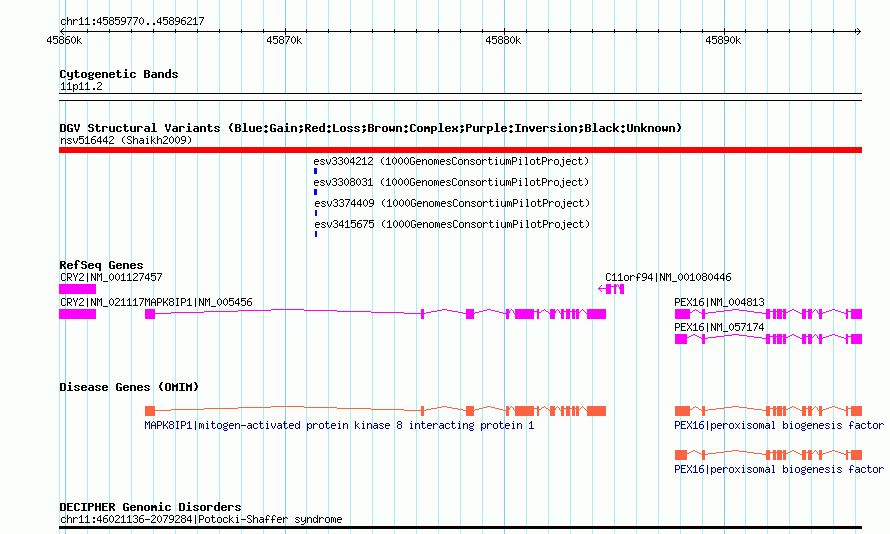Click the esv3308031 variant label
890x534 pixels.
(451, 182)
